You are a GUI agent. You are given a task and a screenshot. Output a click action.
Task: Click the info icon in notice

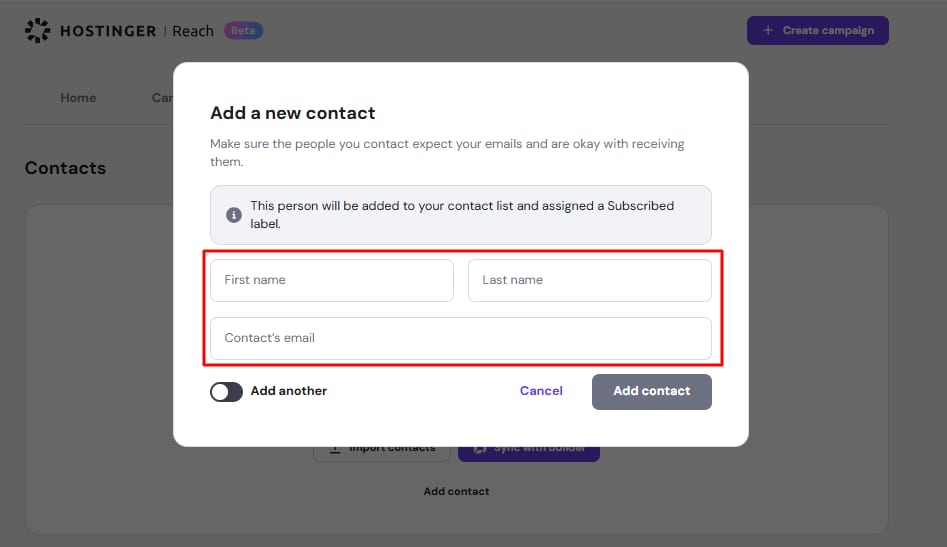(234, 214)
